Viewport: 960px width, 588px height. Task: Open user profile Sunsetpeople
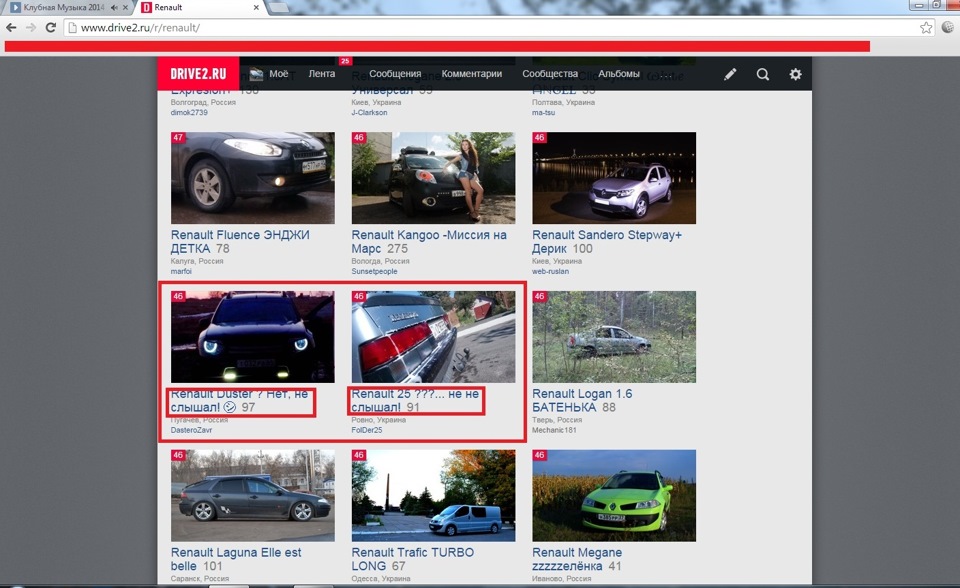[x=374, y=271]
